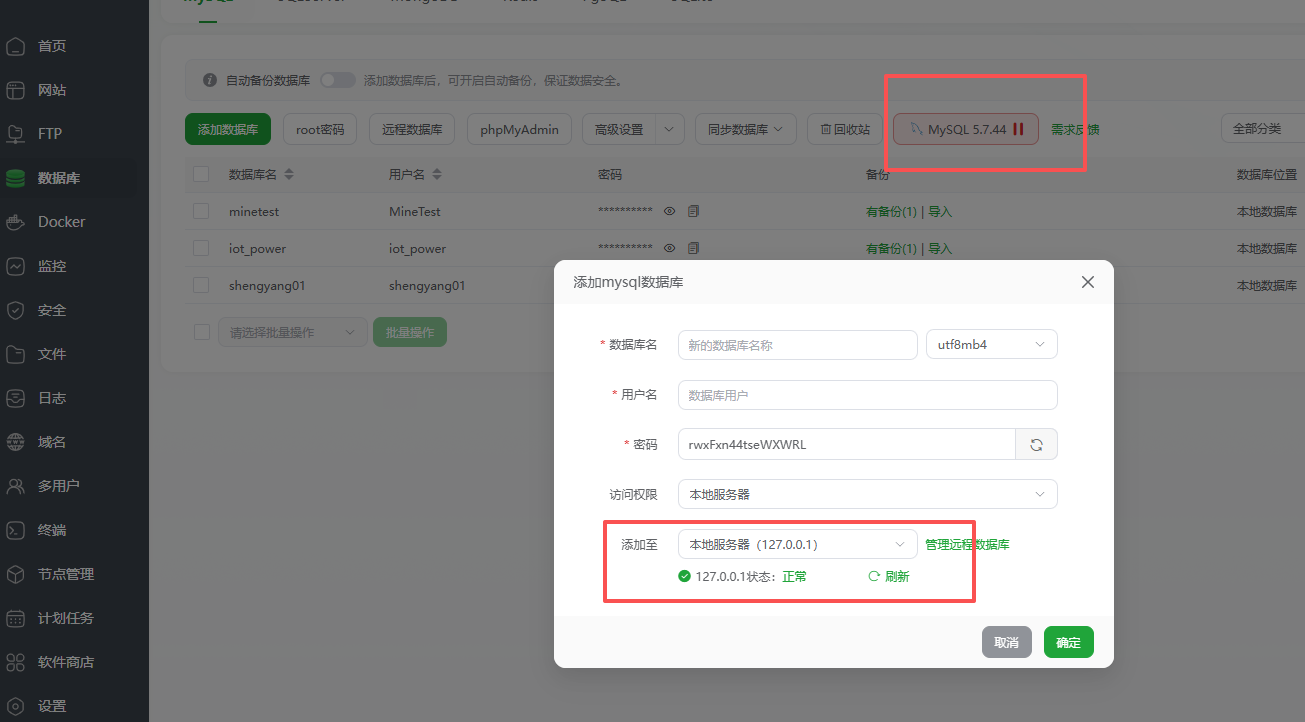Click the 管理远程数据库 link
This screenshot has width=1305, height=722.
967,544
